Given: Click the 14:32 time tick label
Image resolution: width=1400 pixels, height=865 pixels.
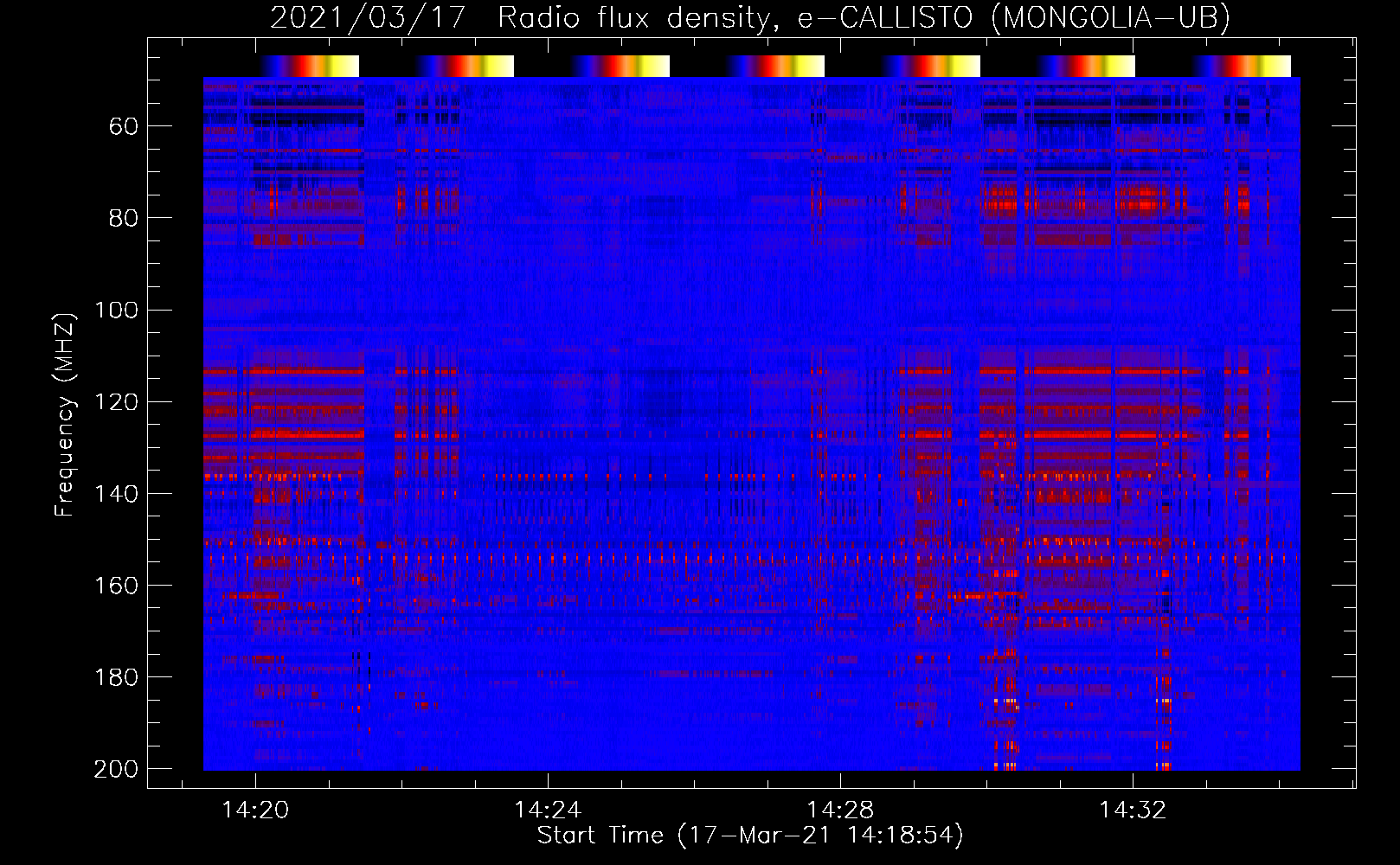Looking at the screenshot, I should (1133, 810).
